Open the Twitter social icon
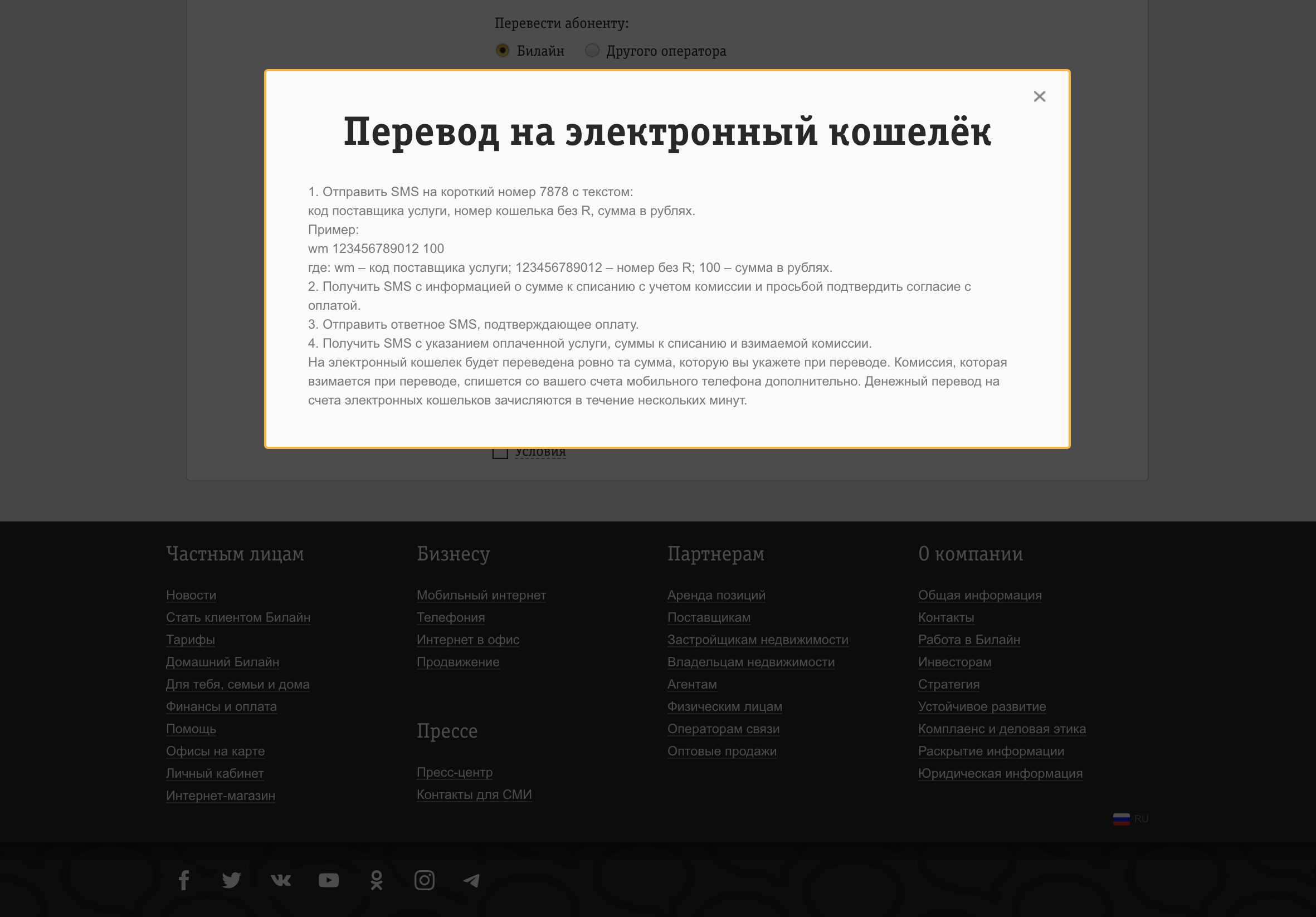This screenshot has height=917, width=1316. [x=232, y=881]
